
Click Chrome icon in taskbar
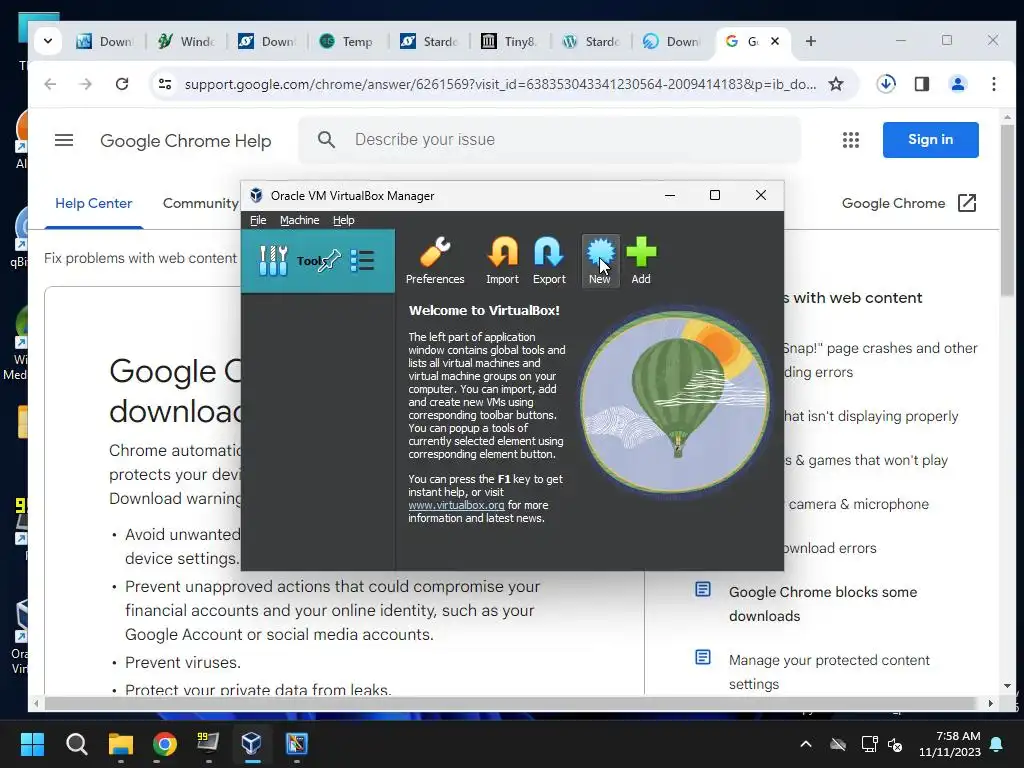pos(165,743)
